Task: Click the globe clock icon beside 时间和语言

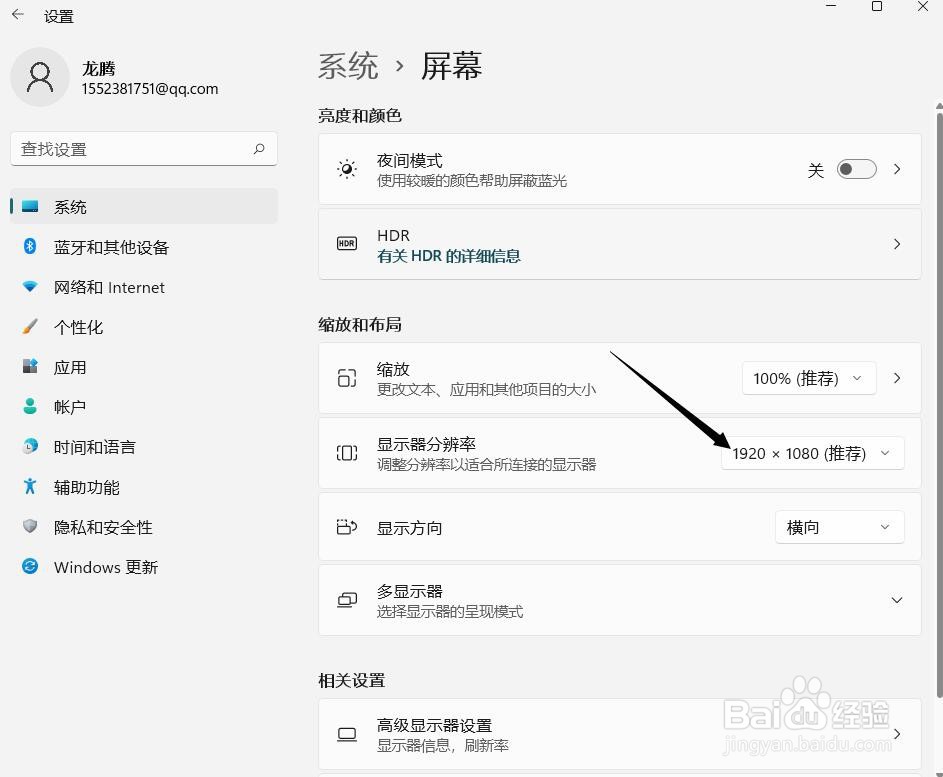Action: click(x=29, y=446)
